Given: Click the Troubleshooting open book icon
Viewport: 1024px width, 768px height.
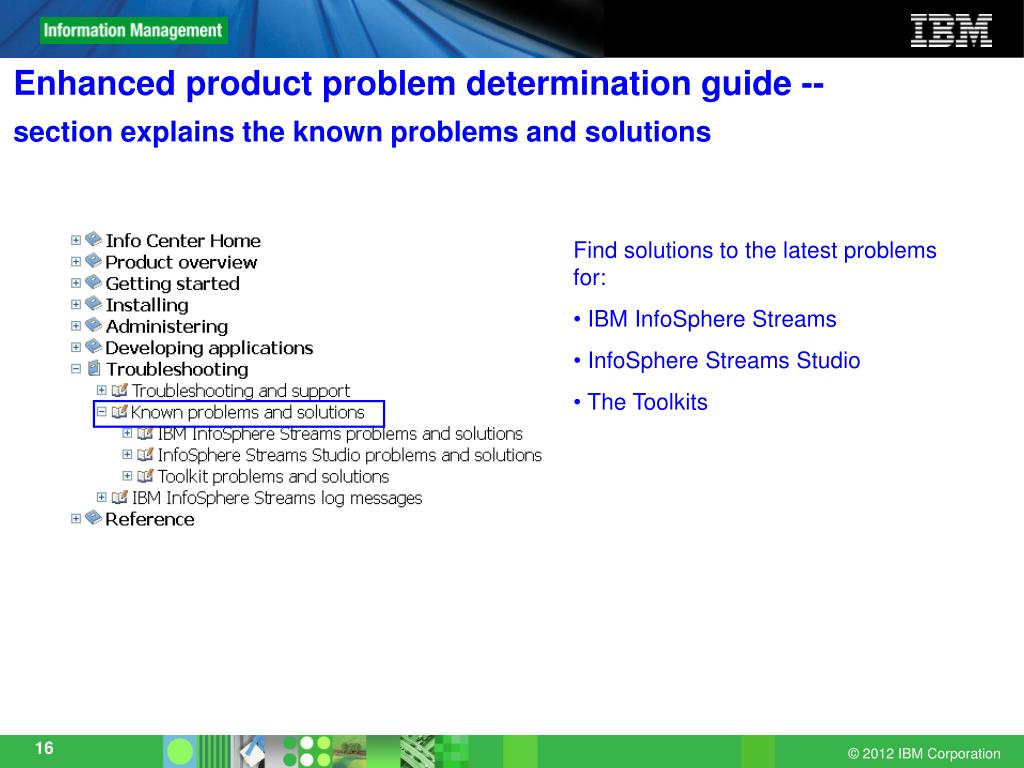Looking at the screenshot, I should 94,368.
